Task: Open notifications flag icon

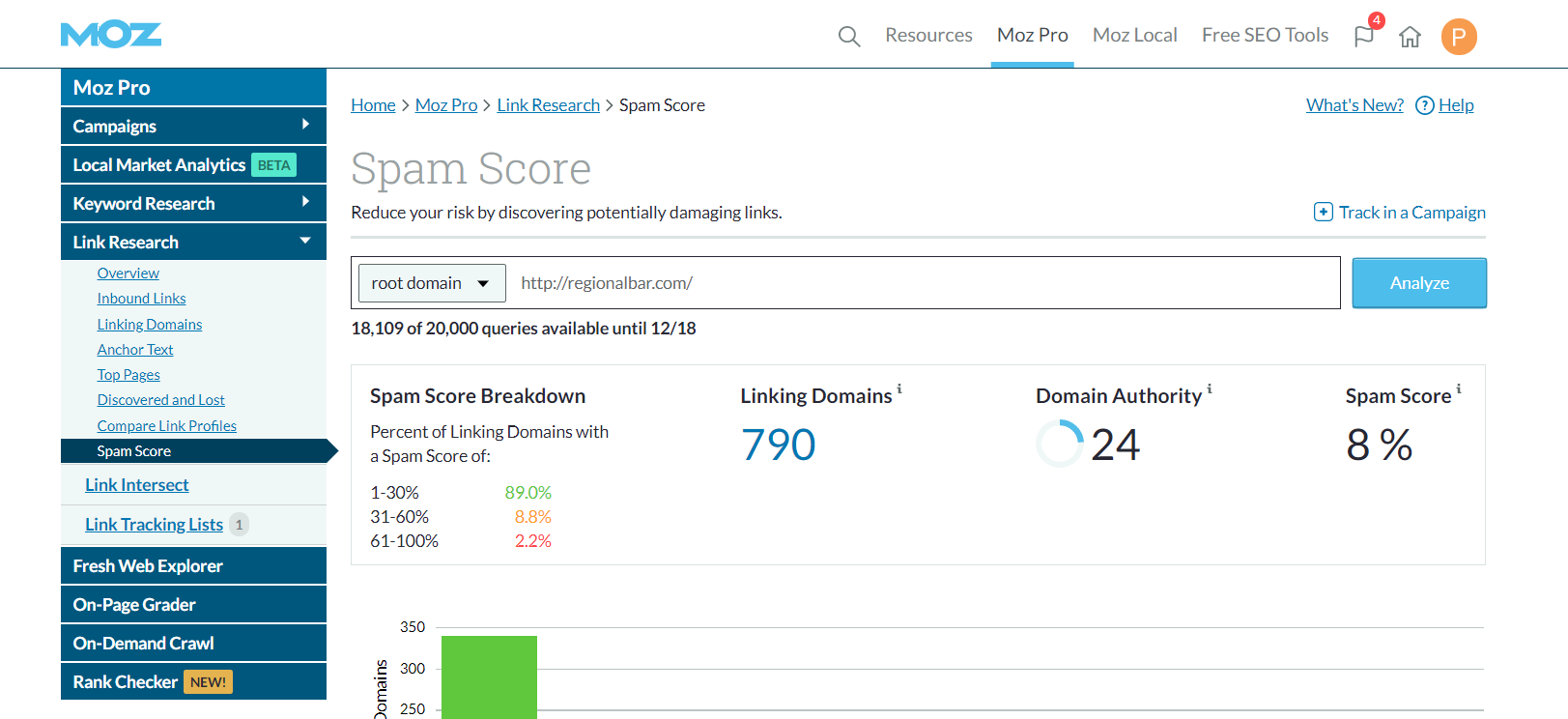Action: [1363, 37]
